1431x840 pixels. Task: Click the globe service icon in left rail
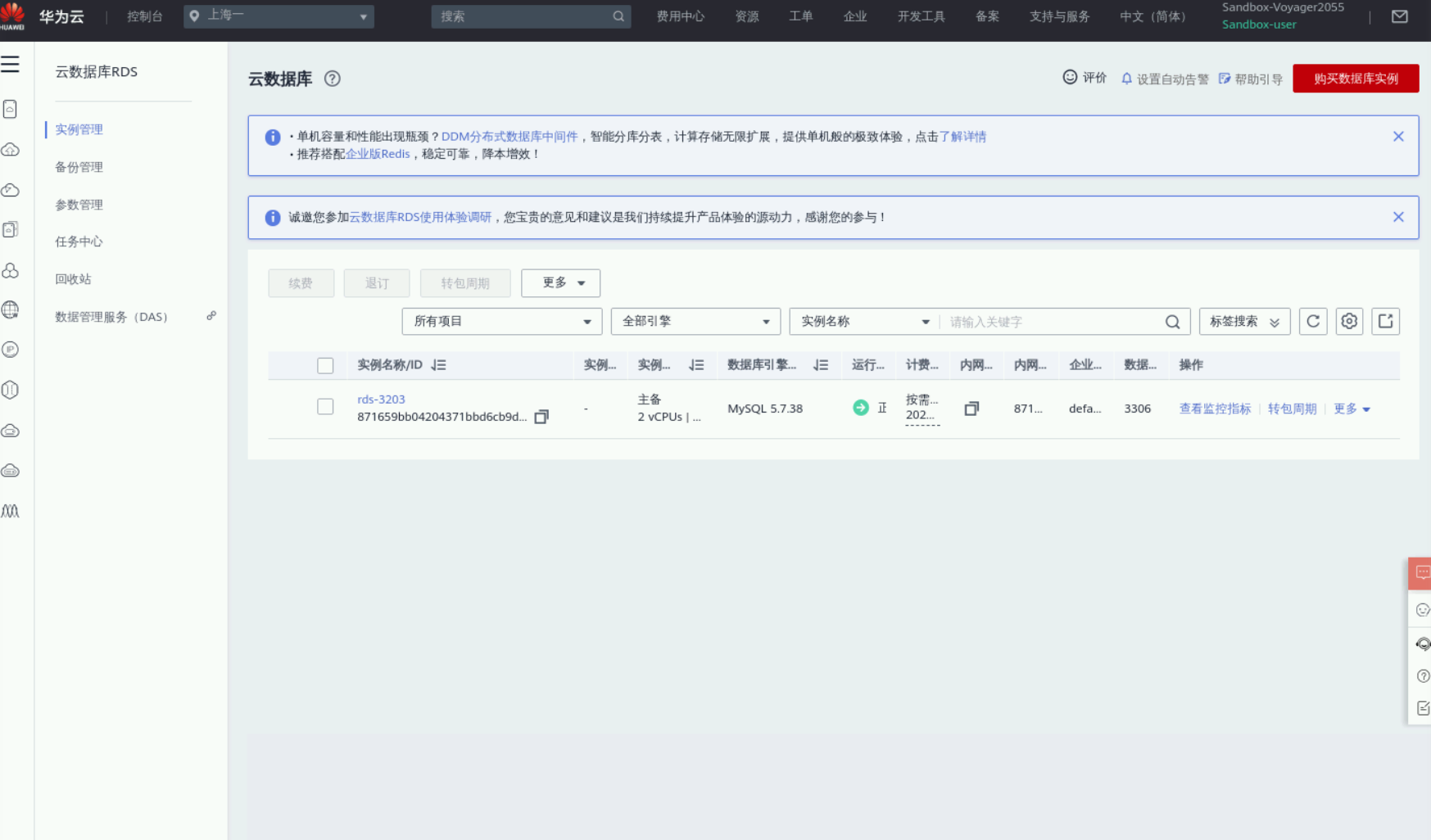pyautogui.click(x=10, y=309)
